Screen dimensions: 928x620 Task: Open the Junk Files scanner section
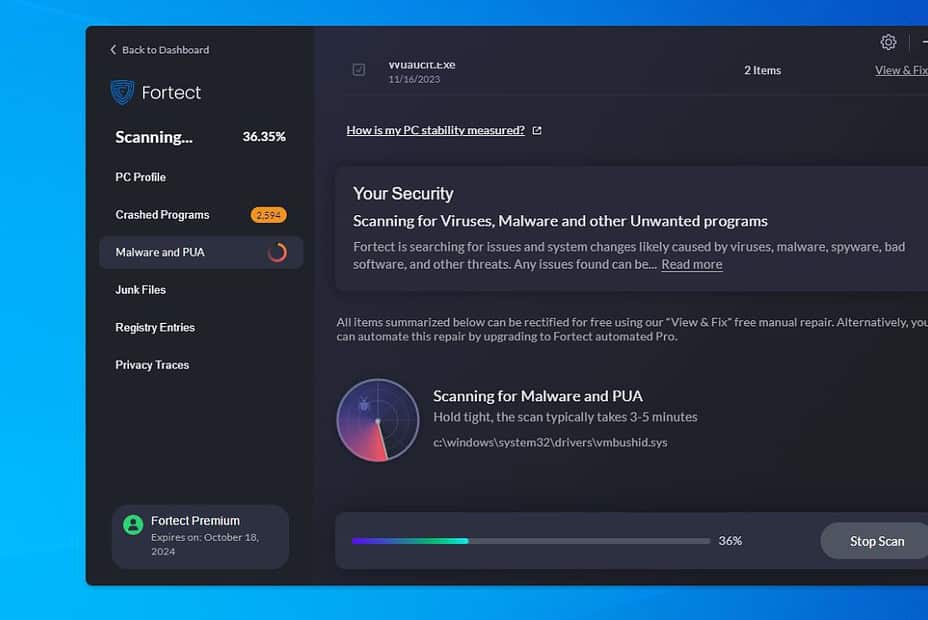[x=140, y=289]
